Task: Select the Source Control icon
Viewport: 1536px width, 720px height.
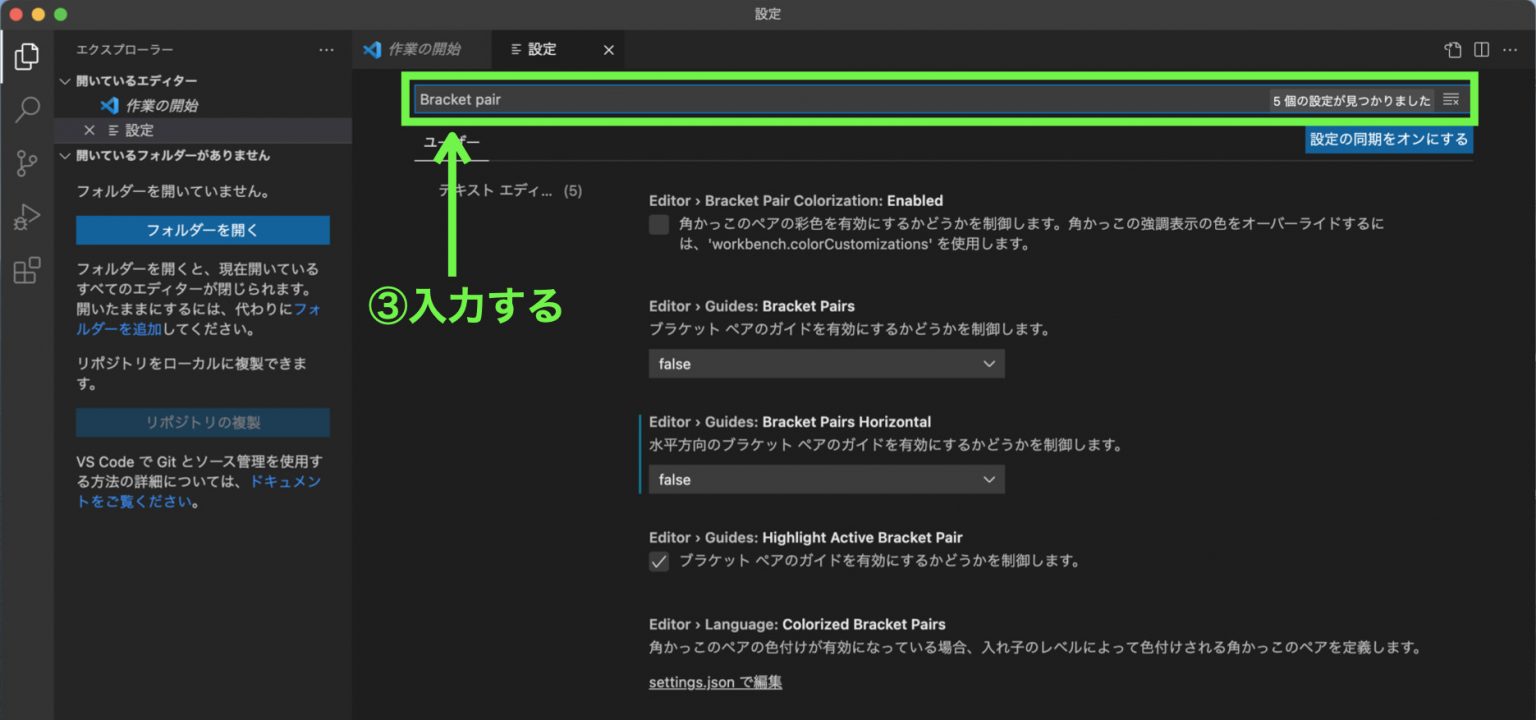Action: pyautogui.click(x=27, y=163)
